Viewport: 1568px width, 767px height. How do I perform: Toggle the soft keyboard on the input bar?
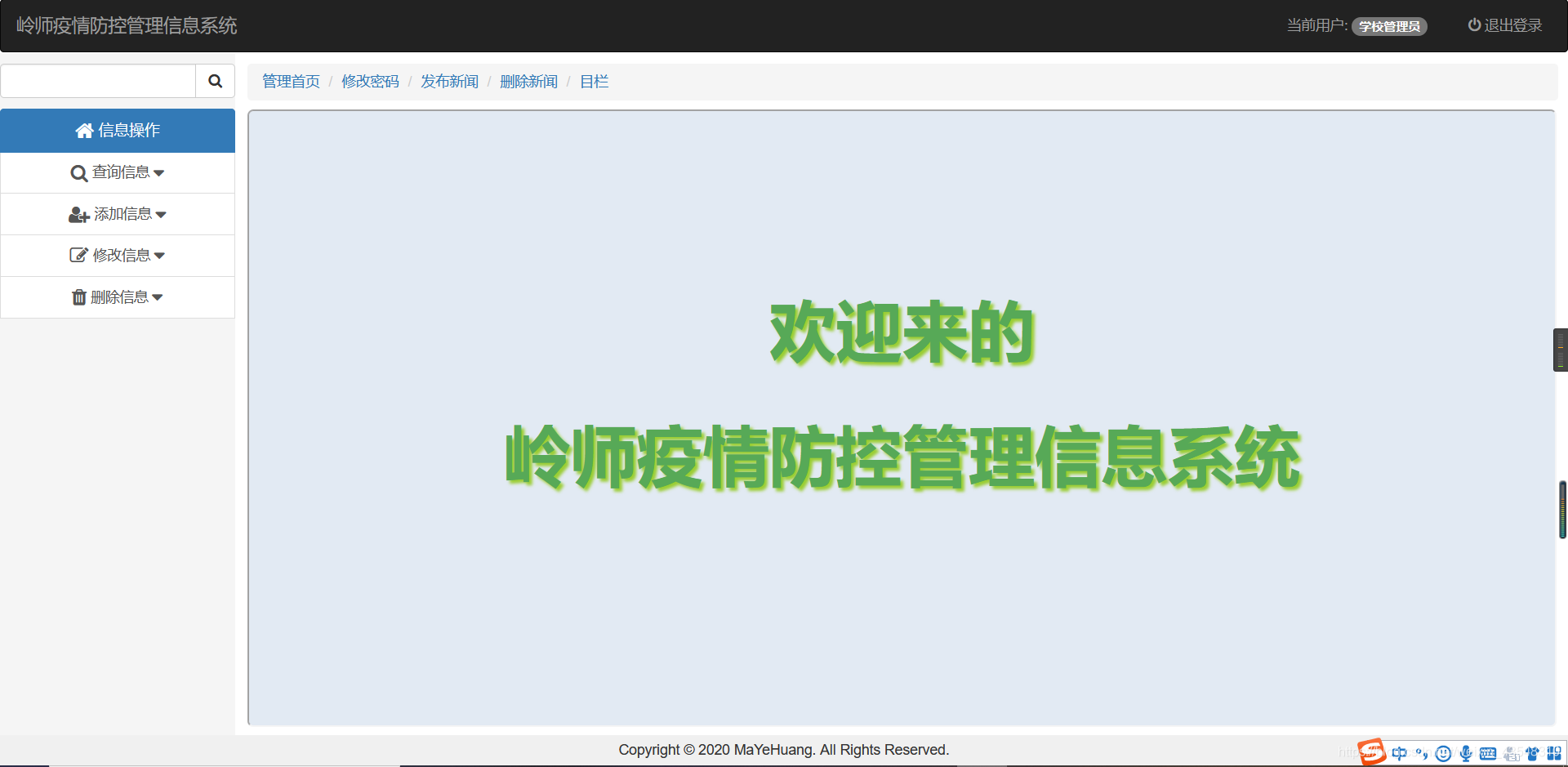1488,752
